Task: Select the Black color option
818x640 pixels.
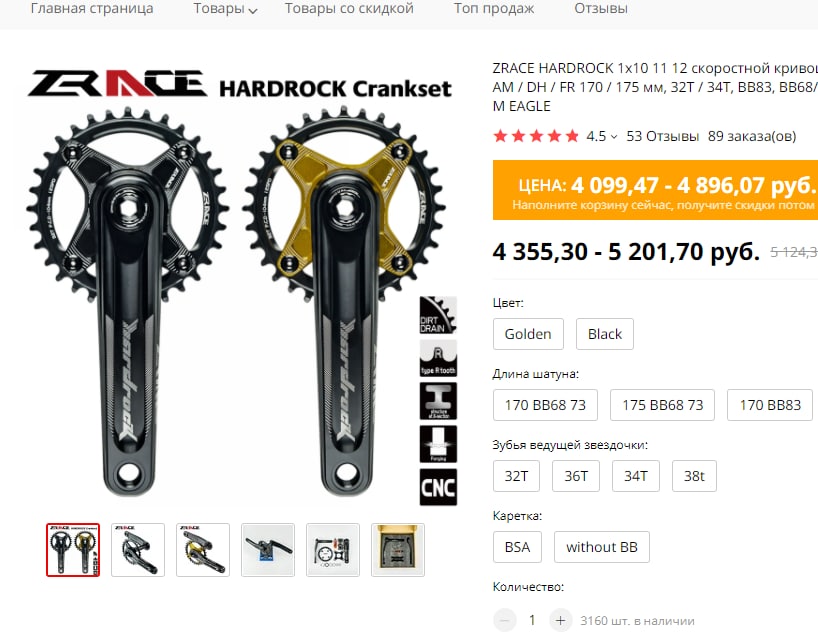Action: coord(605,334)
